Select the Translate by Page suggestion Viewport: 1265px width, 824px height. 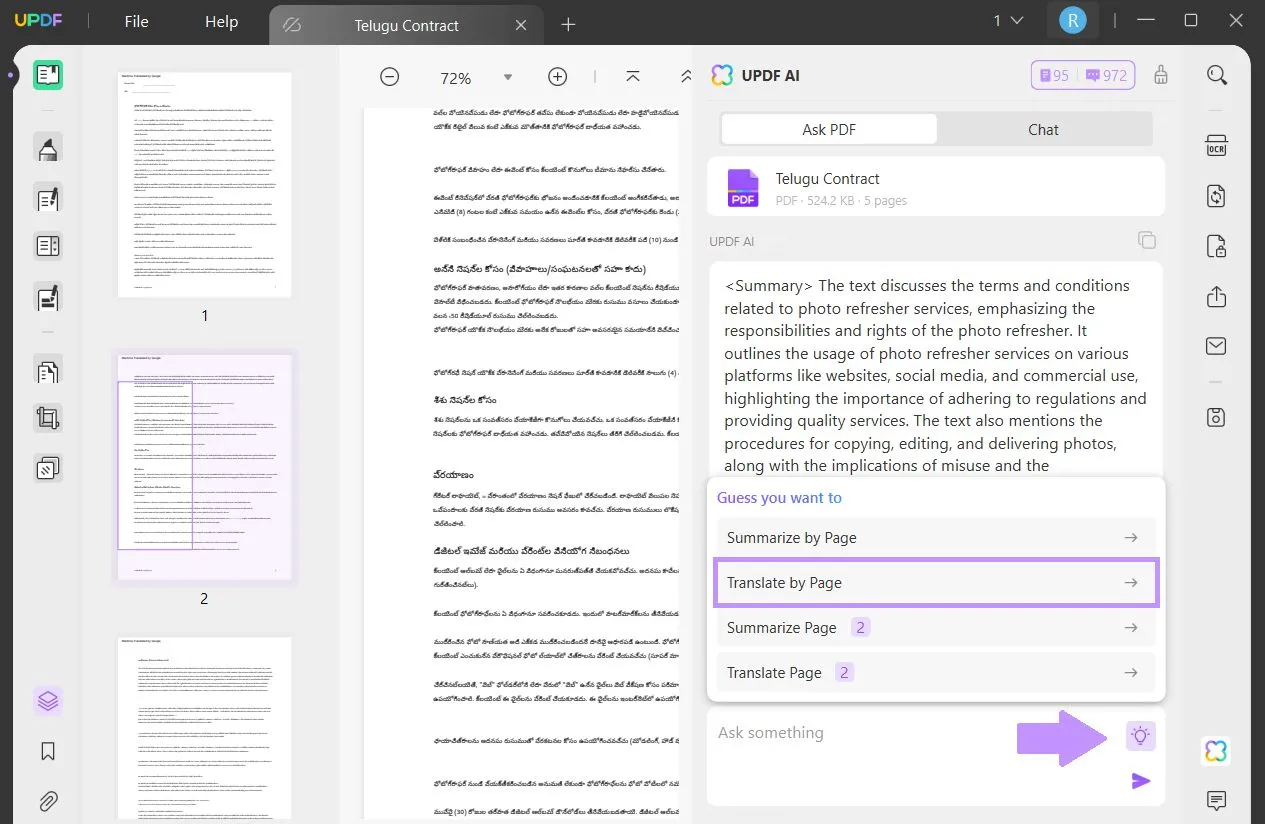(935, 582)
